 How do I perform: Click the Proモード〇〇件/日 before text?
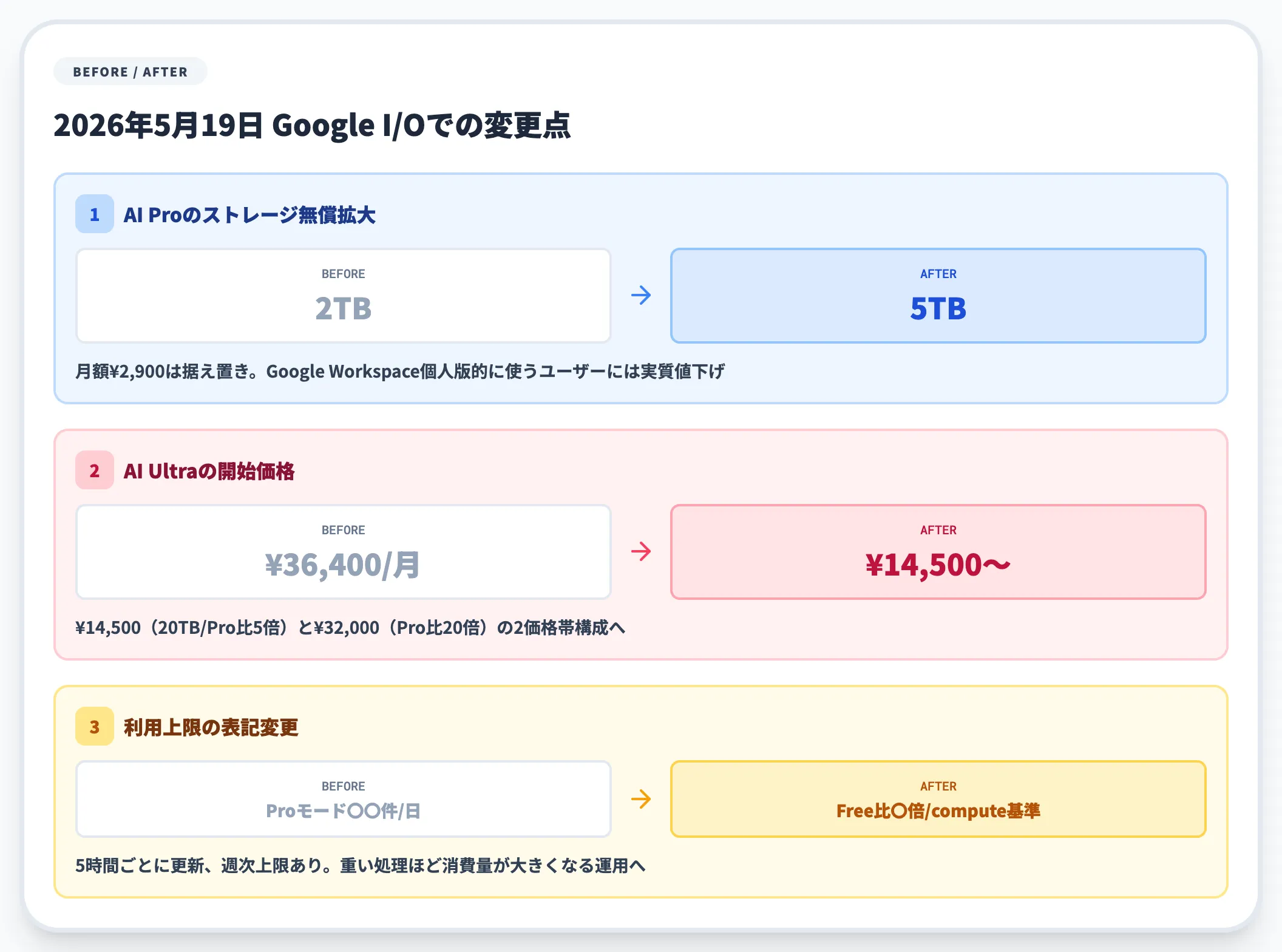click(x=344, y=811)
